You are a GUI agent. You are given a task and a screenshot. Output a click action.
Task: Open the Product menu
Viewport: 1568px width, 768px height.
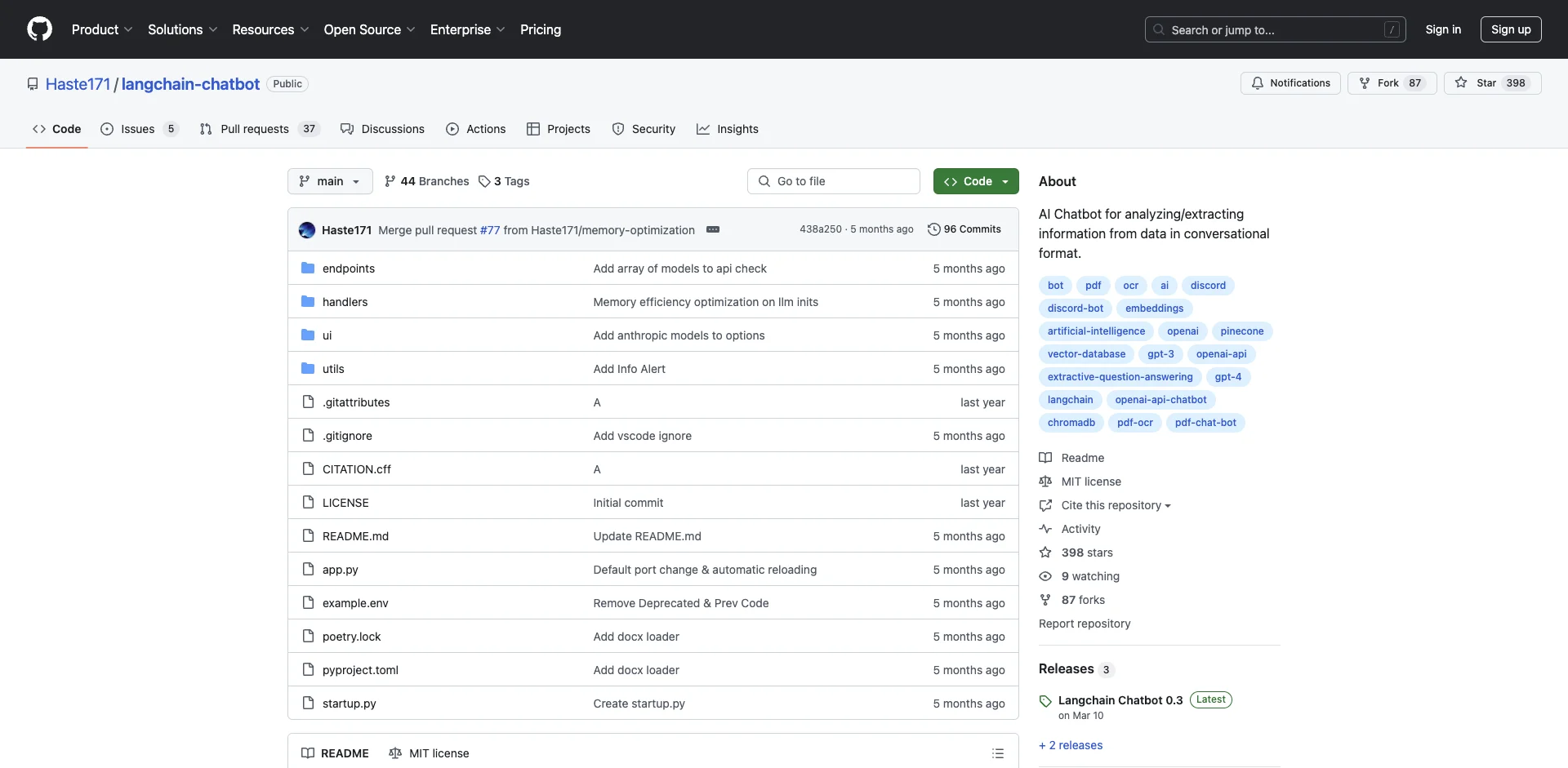click(x=101, y=29)
